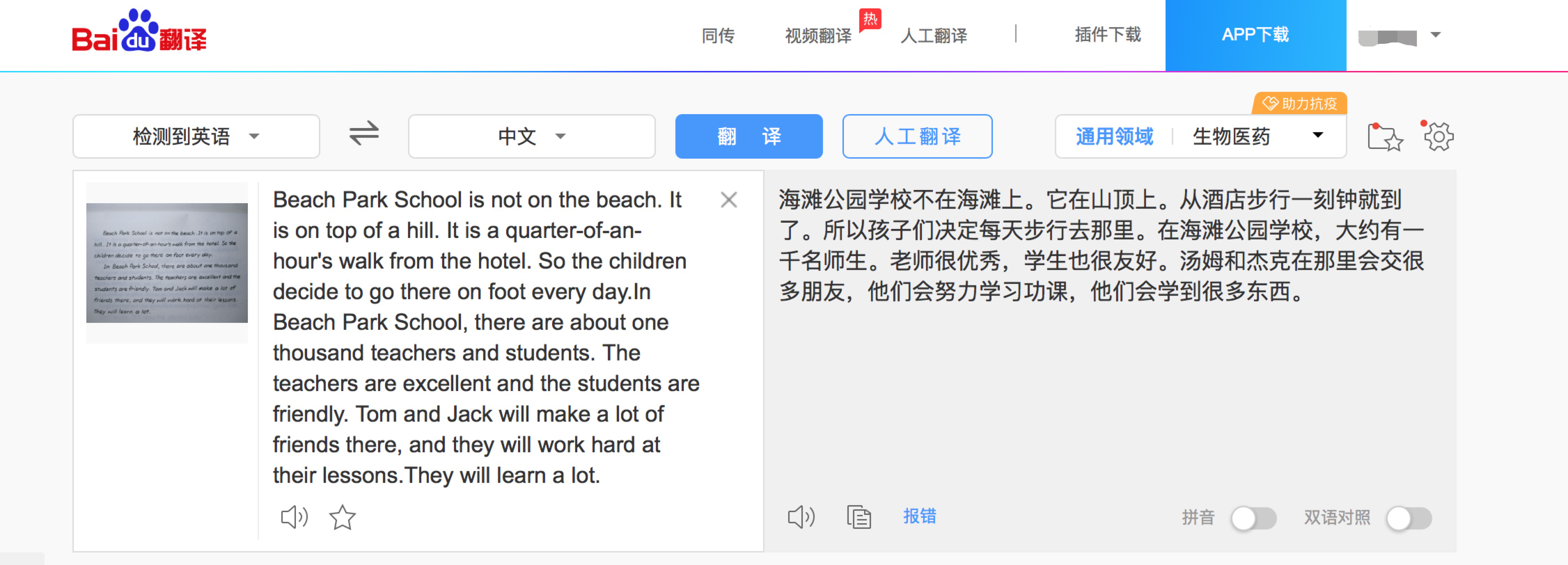The image size is (1568, 565).
Task: Open 插件下载 in the top navigation
Action: pyautogui.click(x=1108, y=35)
